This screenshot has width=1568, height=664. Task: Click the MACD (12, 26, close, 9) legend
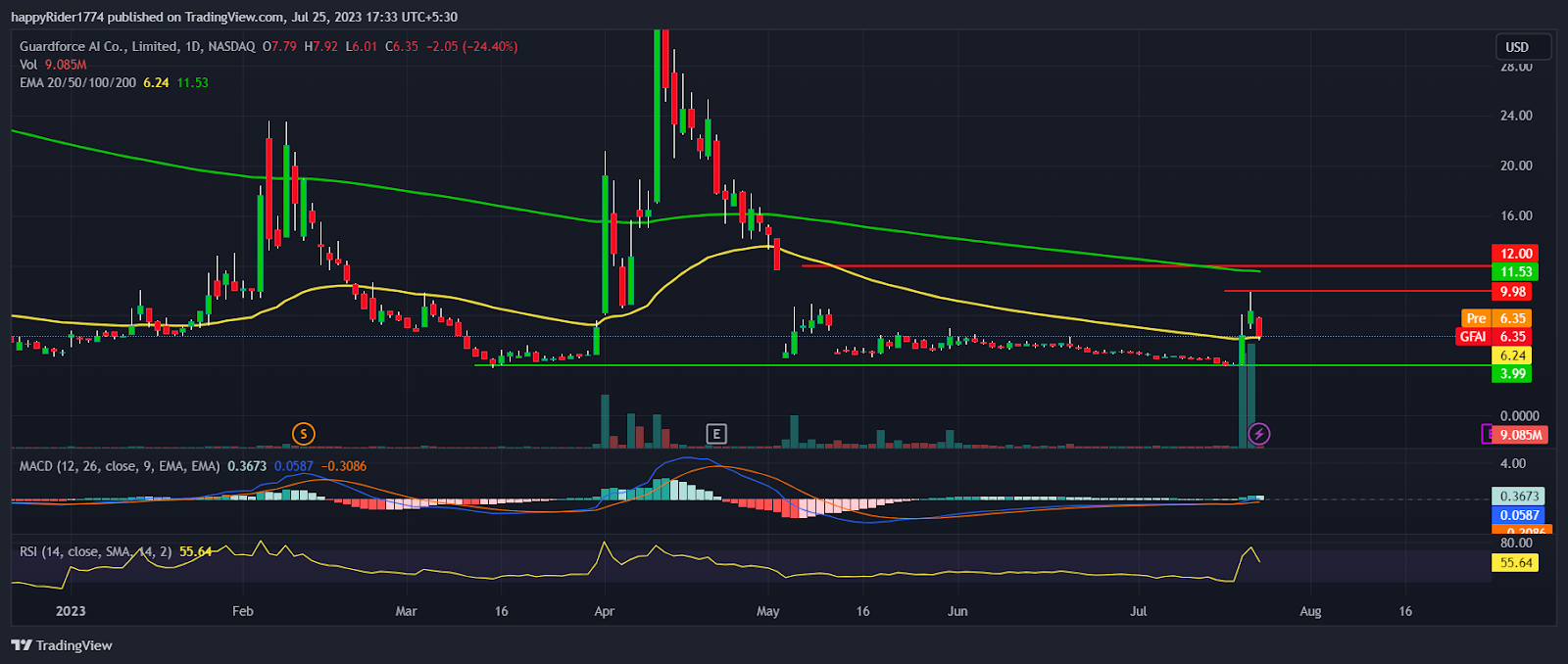point(120,466)
